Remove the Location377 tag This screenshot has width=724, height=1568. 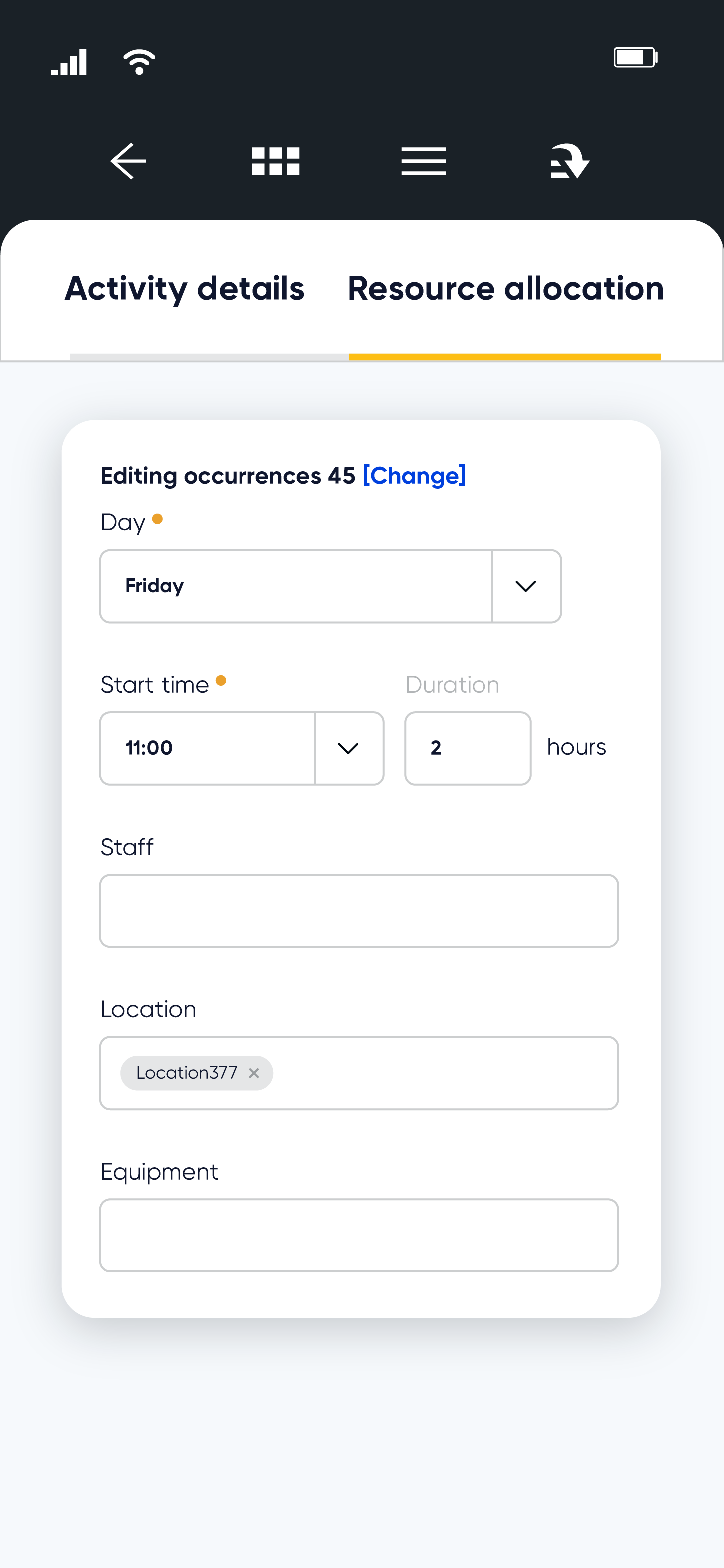[254, 1073]
